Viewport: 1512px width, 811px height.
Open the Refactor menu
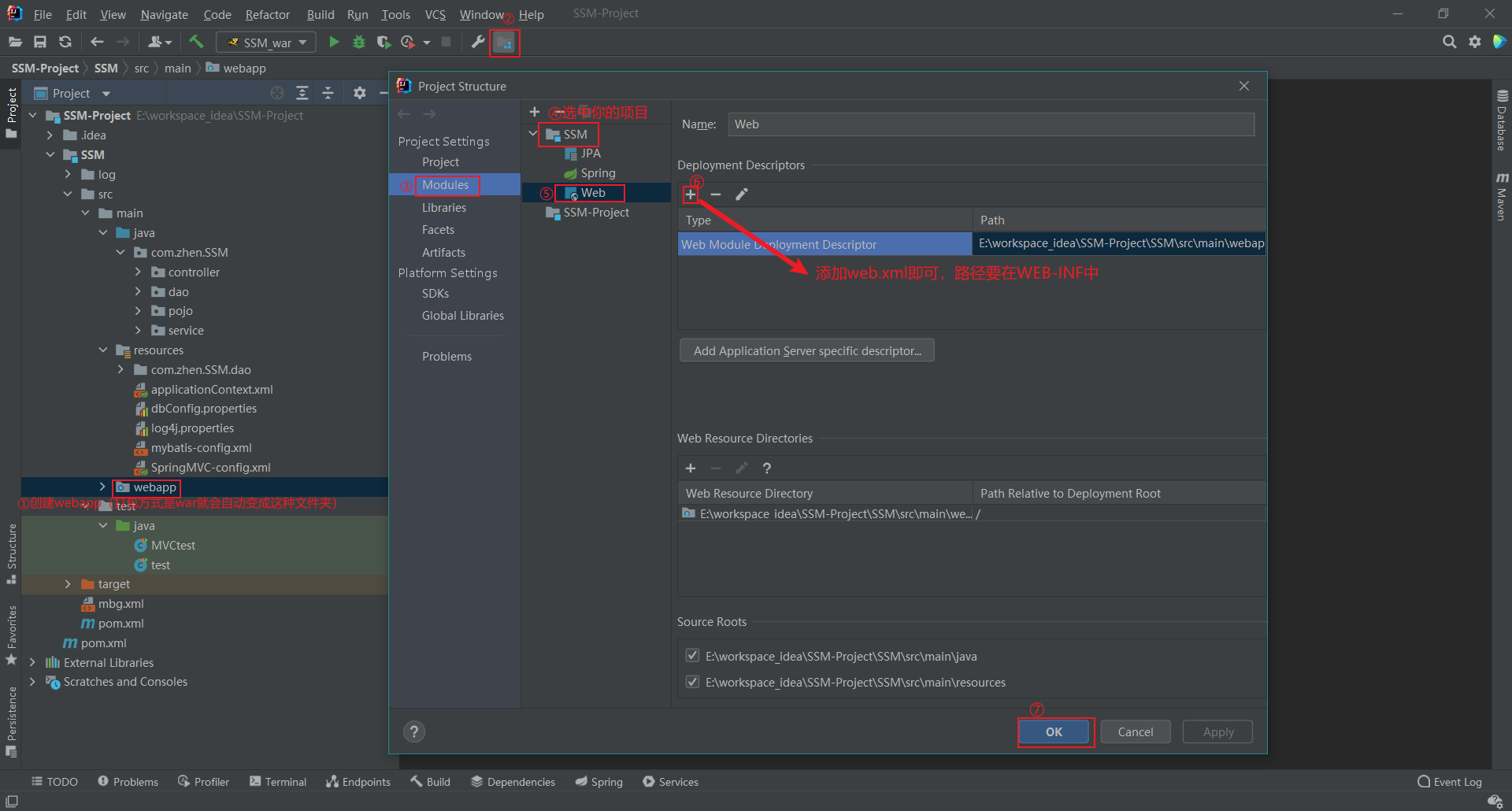click(x=268, y=14)
